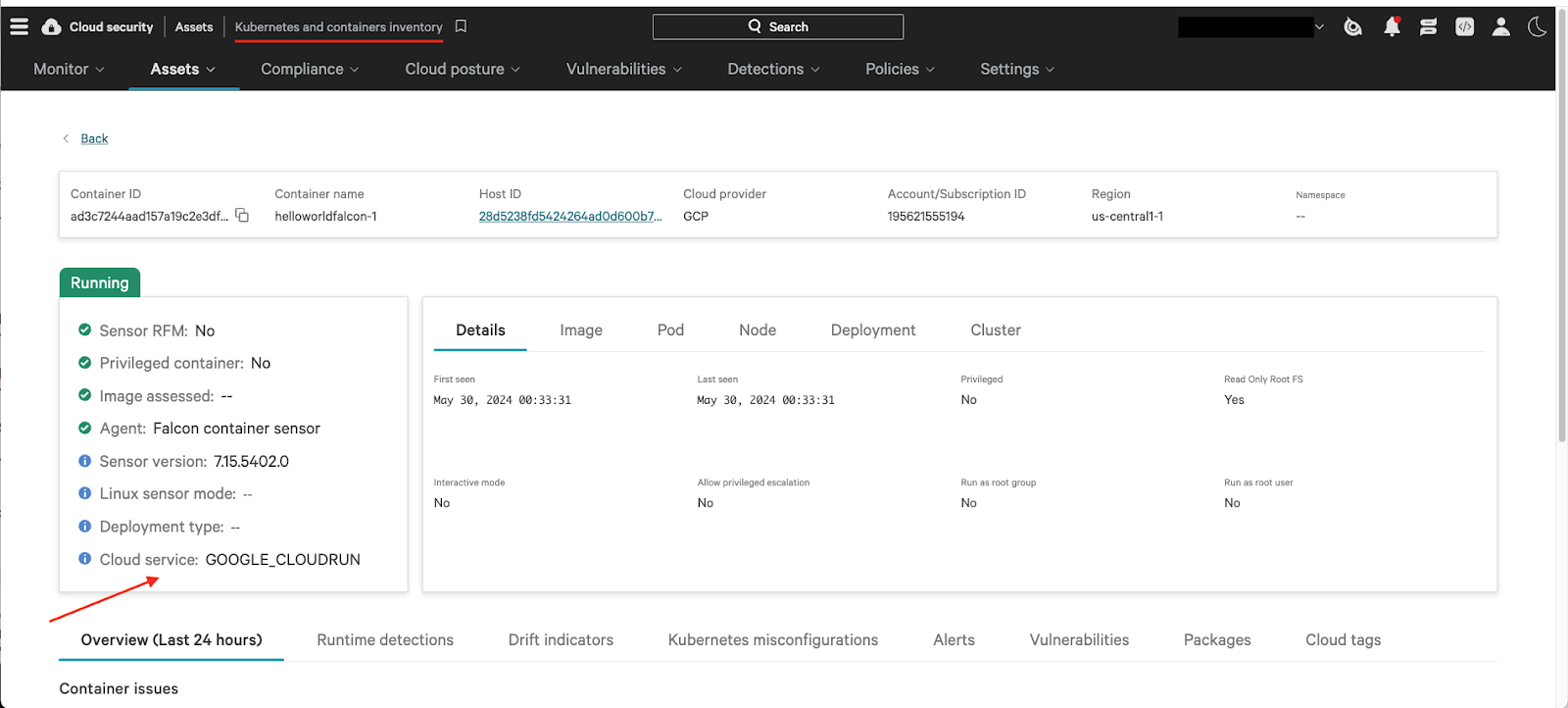Open the code/developer tools icon in header
The width and height of the screenshot is (1568, 708).
coord(1464,26)
